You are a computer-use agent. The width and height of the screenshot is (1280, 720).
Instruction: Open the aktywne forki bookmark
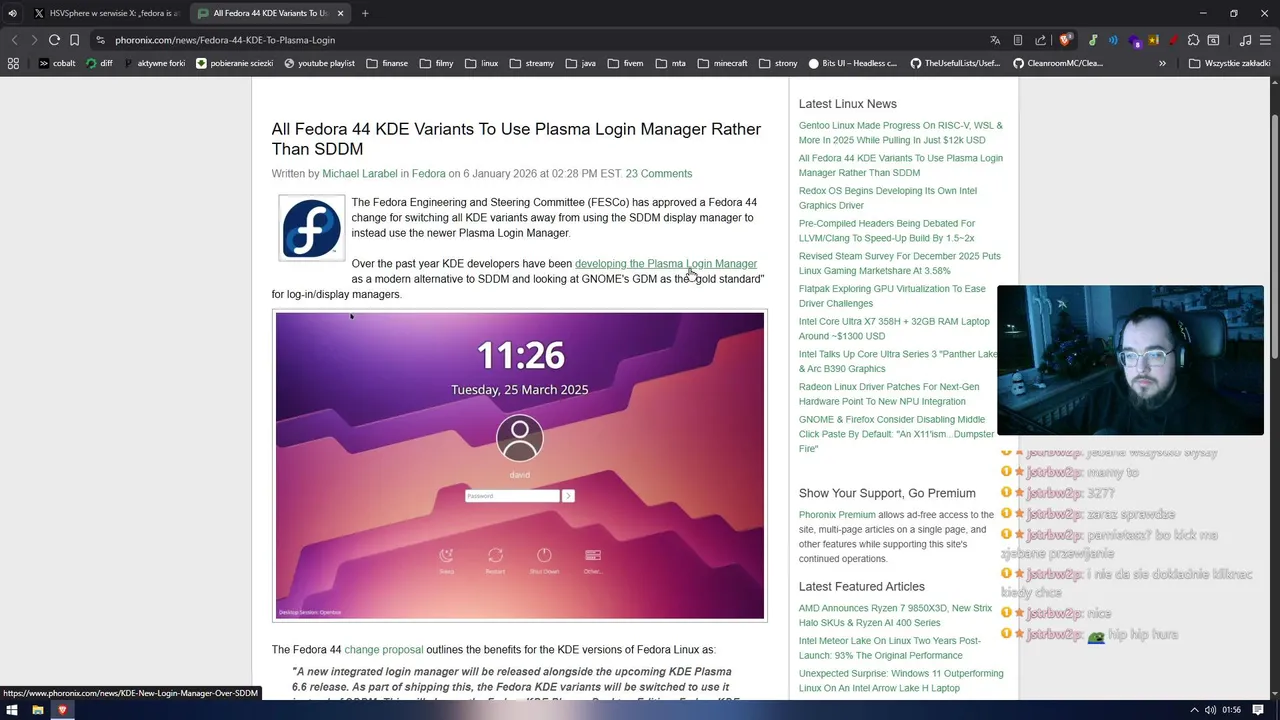155,63
